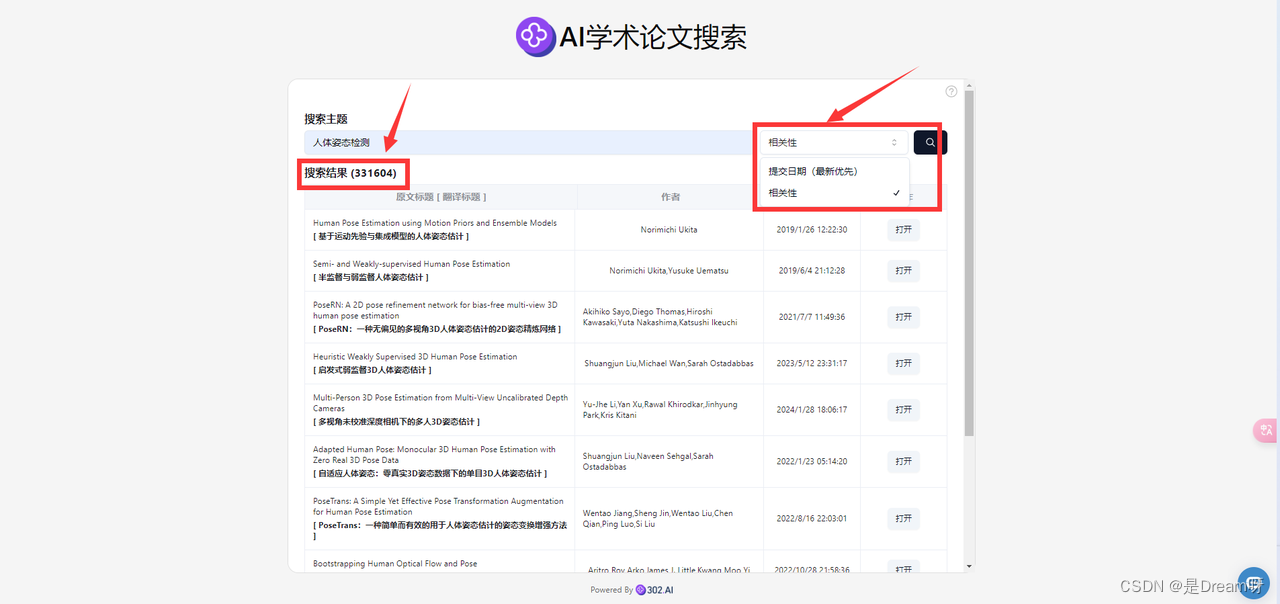Click the AI学术论文搜索 purple logo icon
Image resolution: width=1280 pixels, height=604 pixels.
[536, 37]
